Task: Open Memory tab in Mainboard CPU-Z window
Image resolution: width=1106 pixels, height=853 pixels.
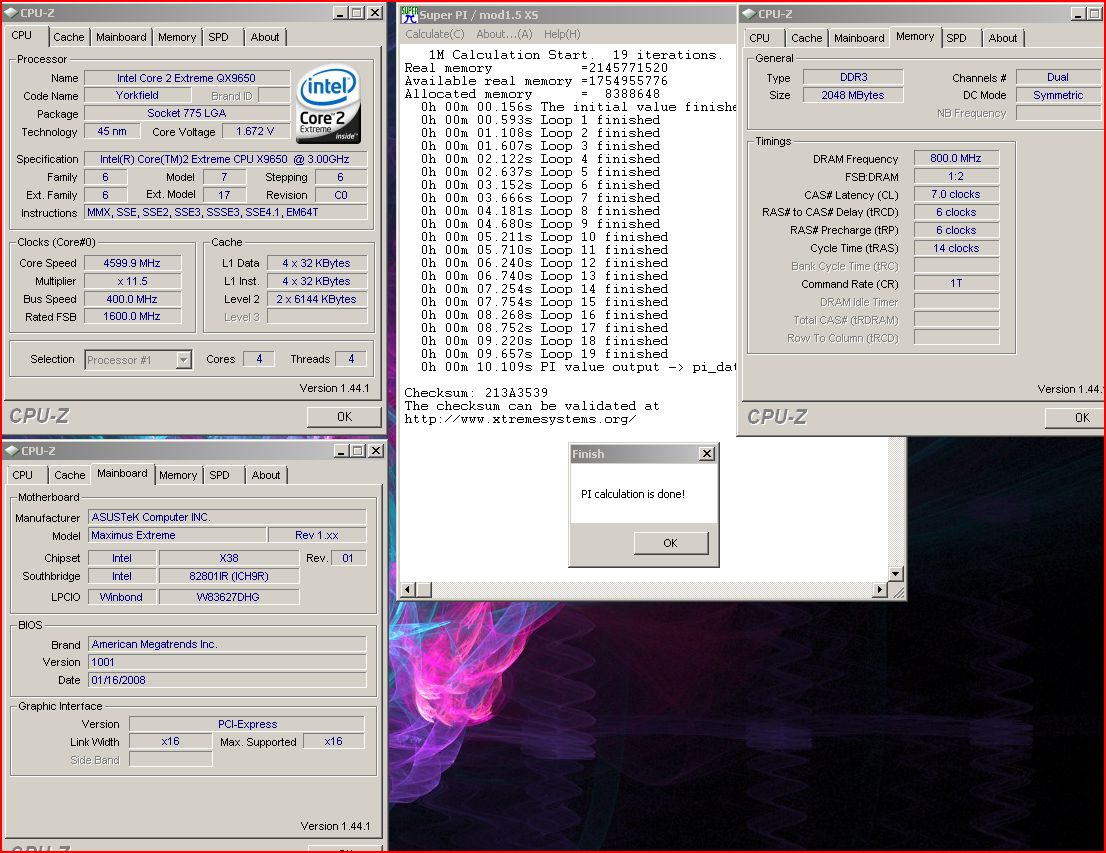Action: pos(178,476)
